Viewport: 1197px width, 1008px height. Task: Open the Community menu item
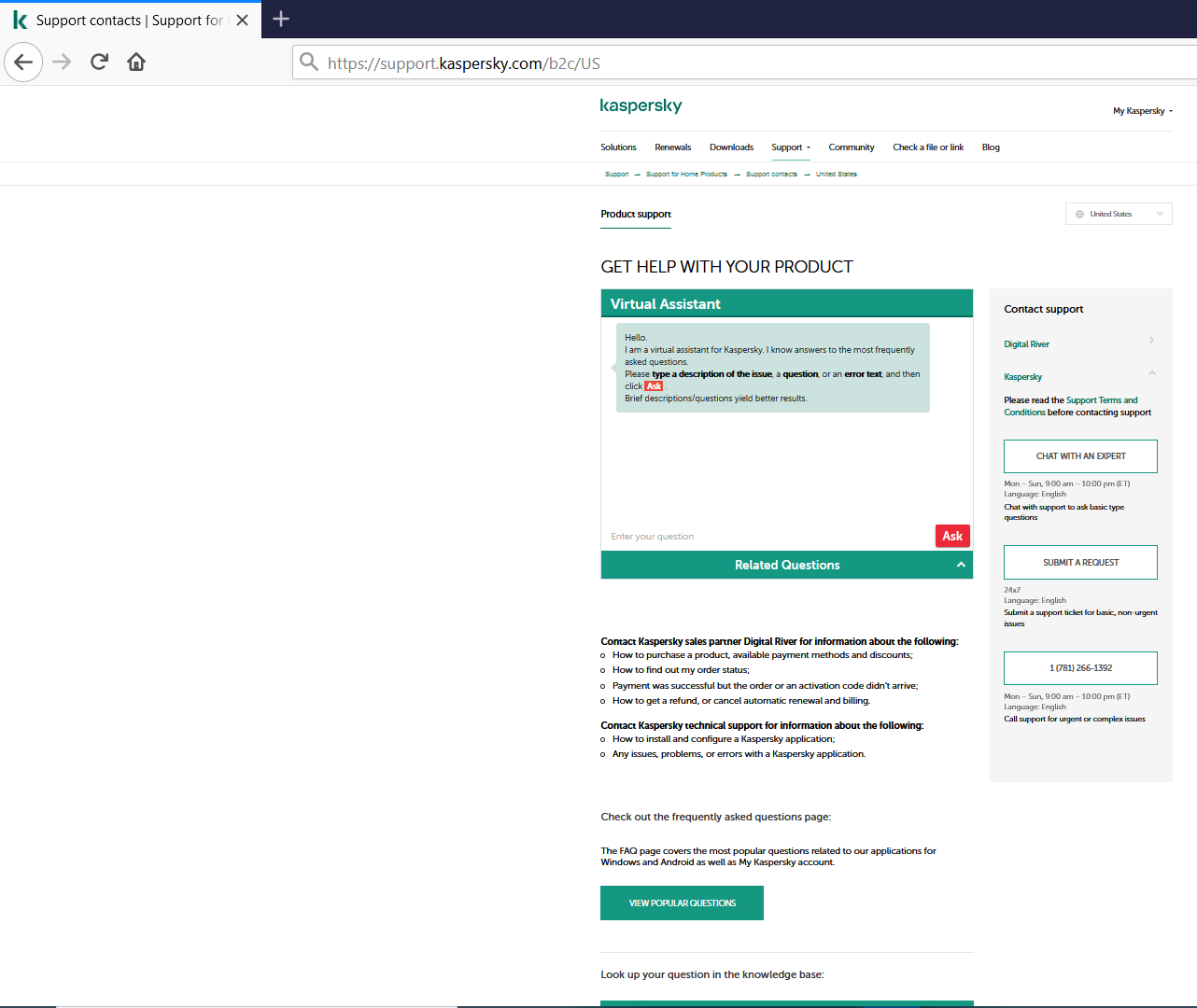(852, 147)
